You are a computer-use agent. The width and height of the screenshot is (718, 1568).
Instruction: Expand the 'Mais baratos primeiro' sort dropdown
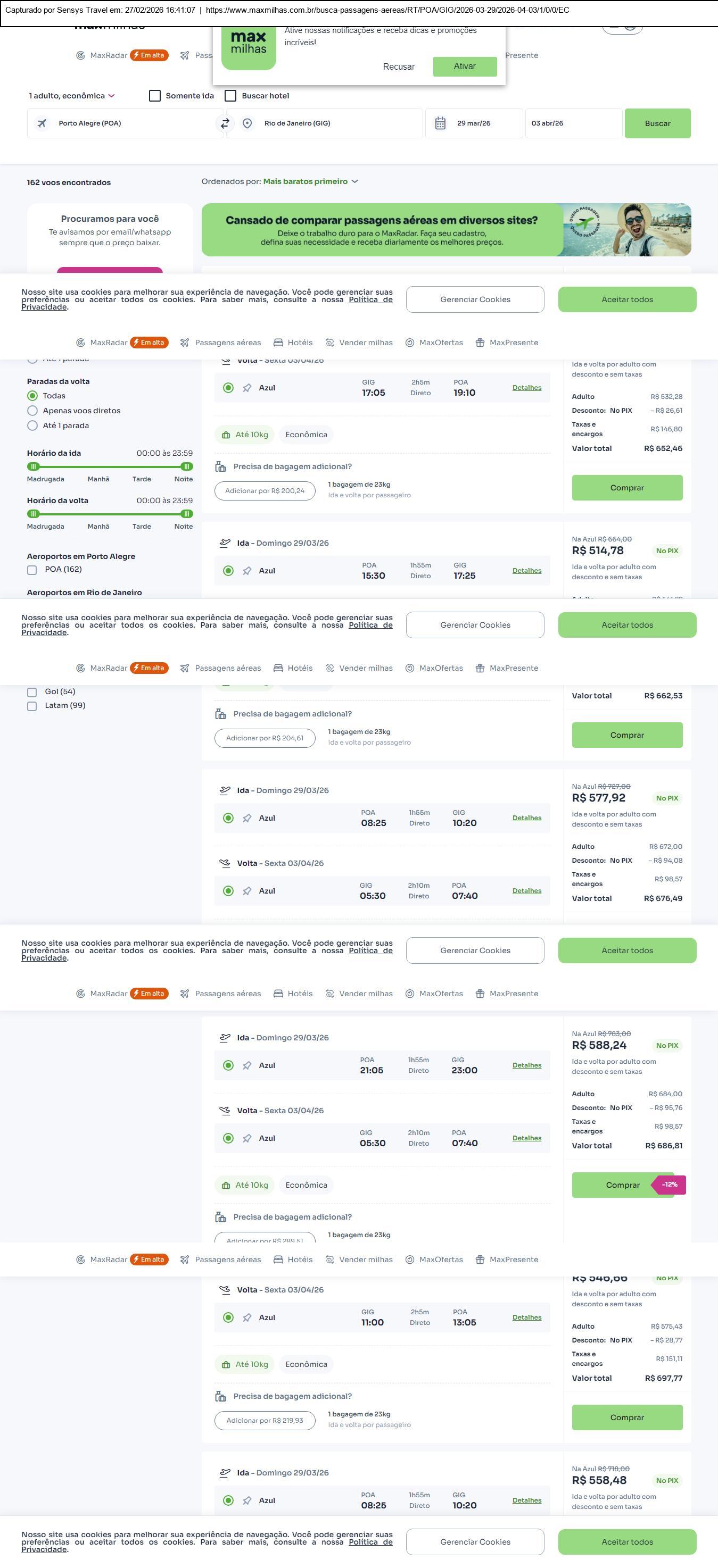(x=310, y=181)
